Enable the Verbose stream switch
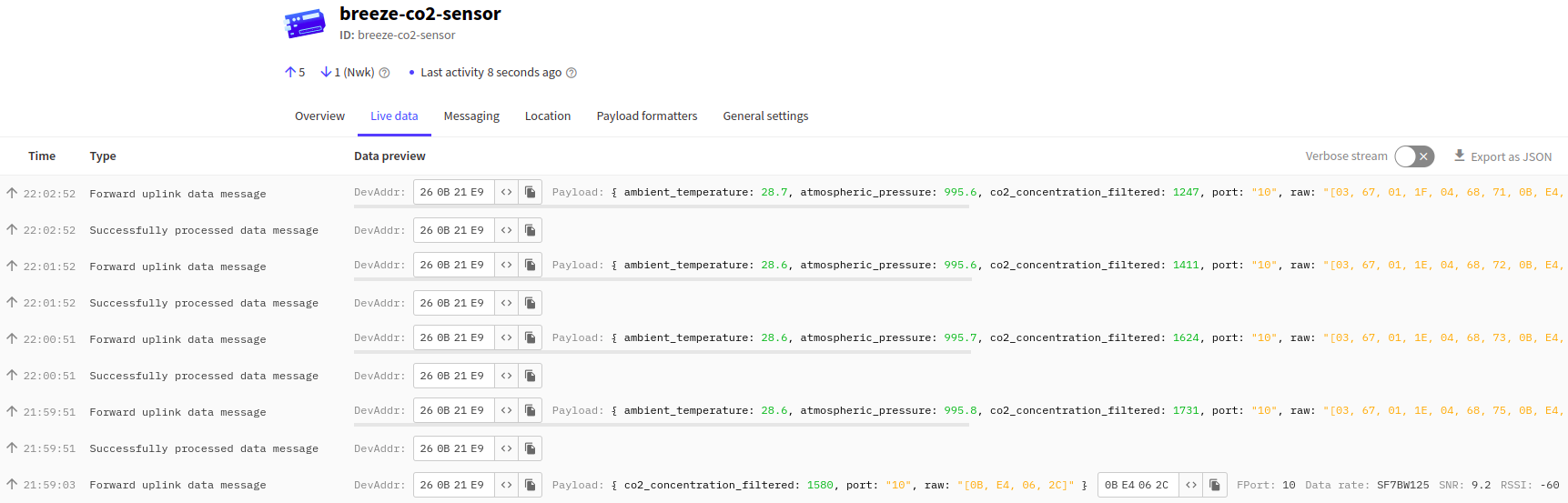 [x=1414, y=156]
